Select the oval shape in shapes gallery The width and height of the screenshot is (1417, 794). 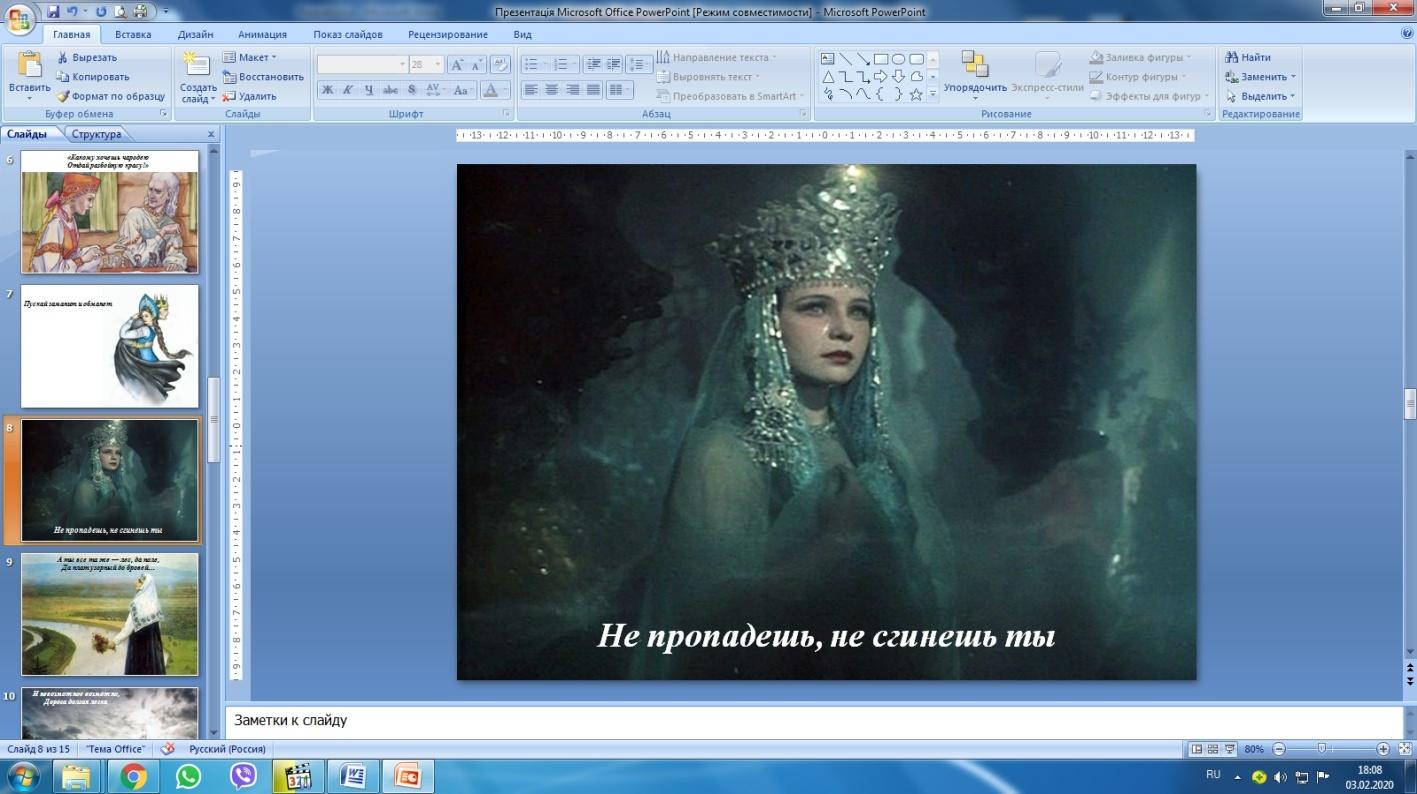pos(899,59)
